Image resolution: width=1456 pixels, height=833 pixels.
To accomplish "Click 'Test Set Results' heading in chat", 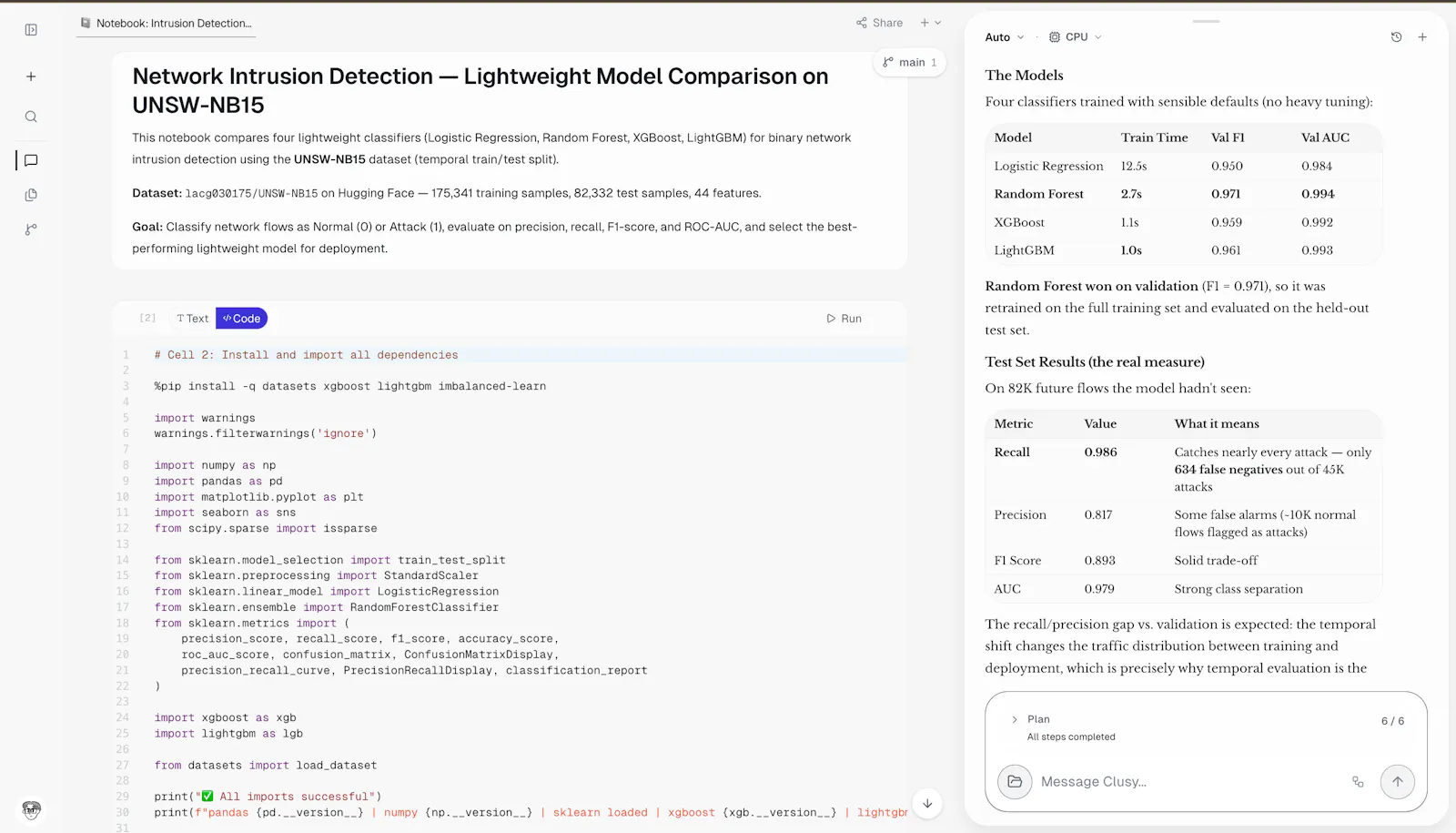I will pos(1095,362).
